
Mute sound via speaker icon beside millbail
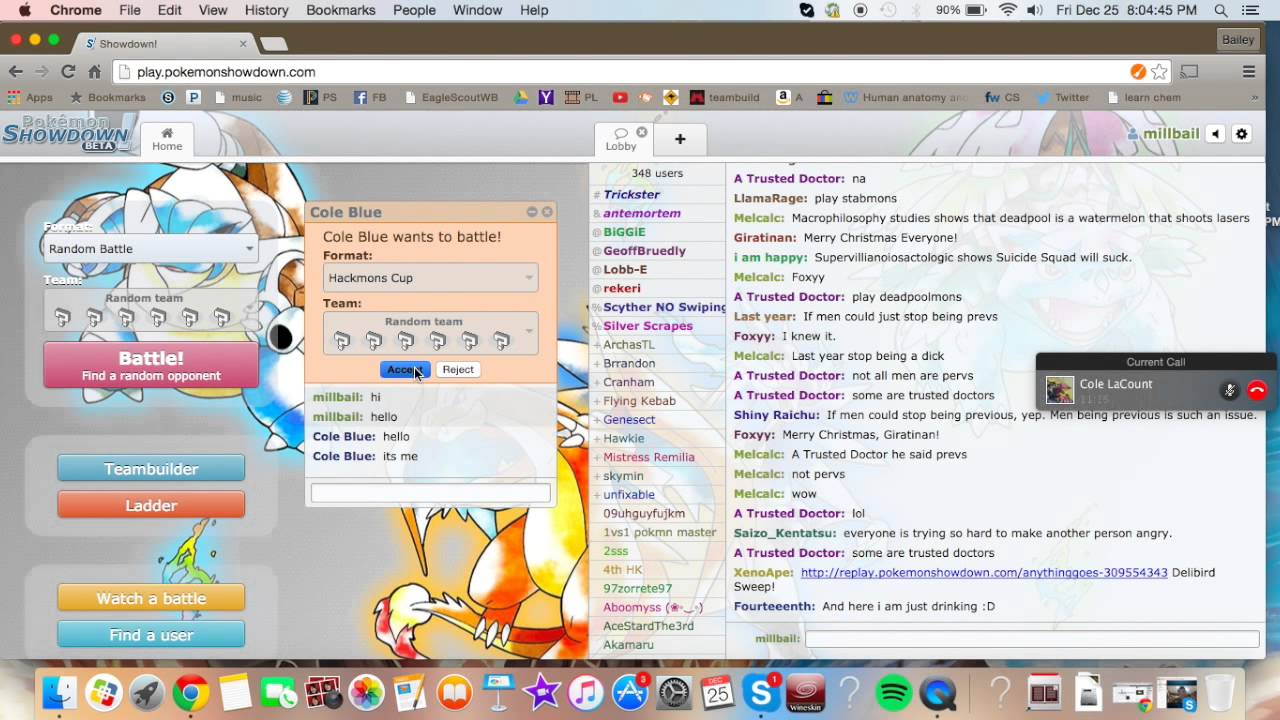pos(1216,134)
